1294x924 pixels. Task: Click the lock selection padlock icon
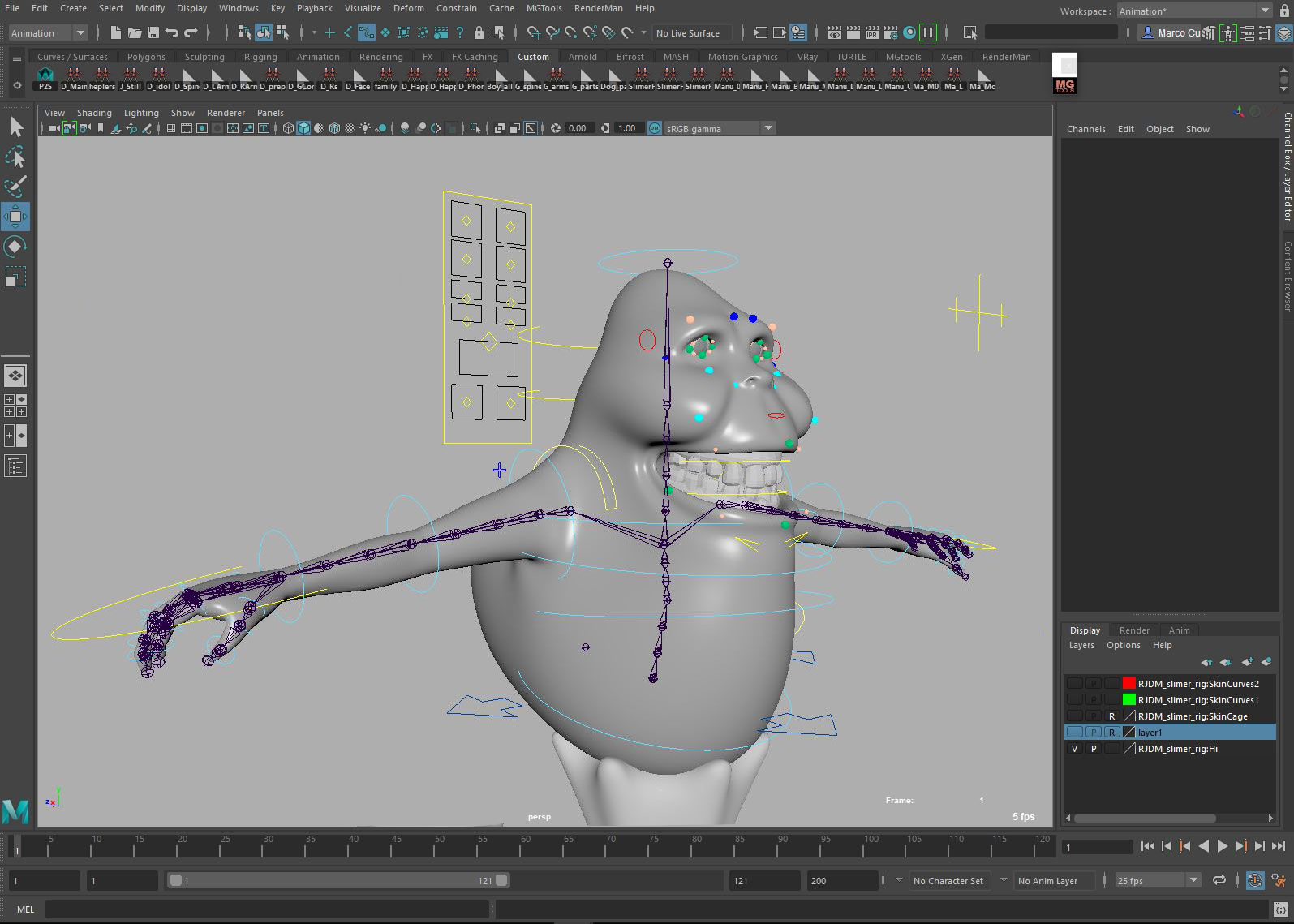coord(479,32)
